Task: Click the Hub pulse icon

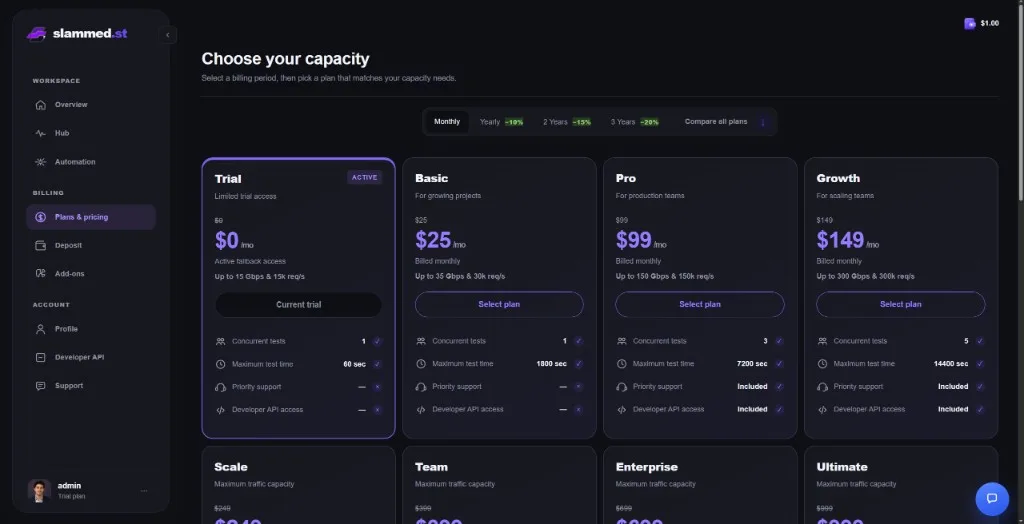Action: tap(40, 133)
